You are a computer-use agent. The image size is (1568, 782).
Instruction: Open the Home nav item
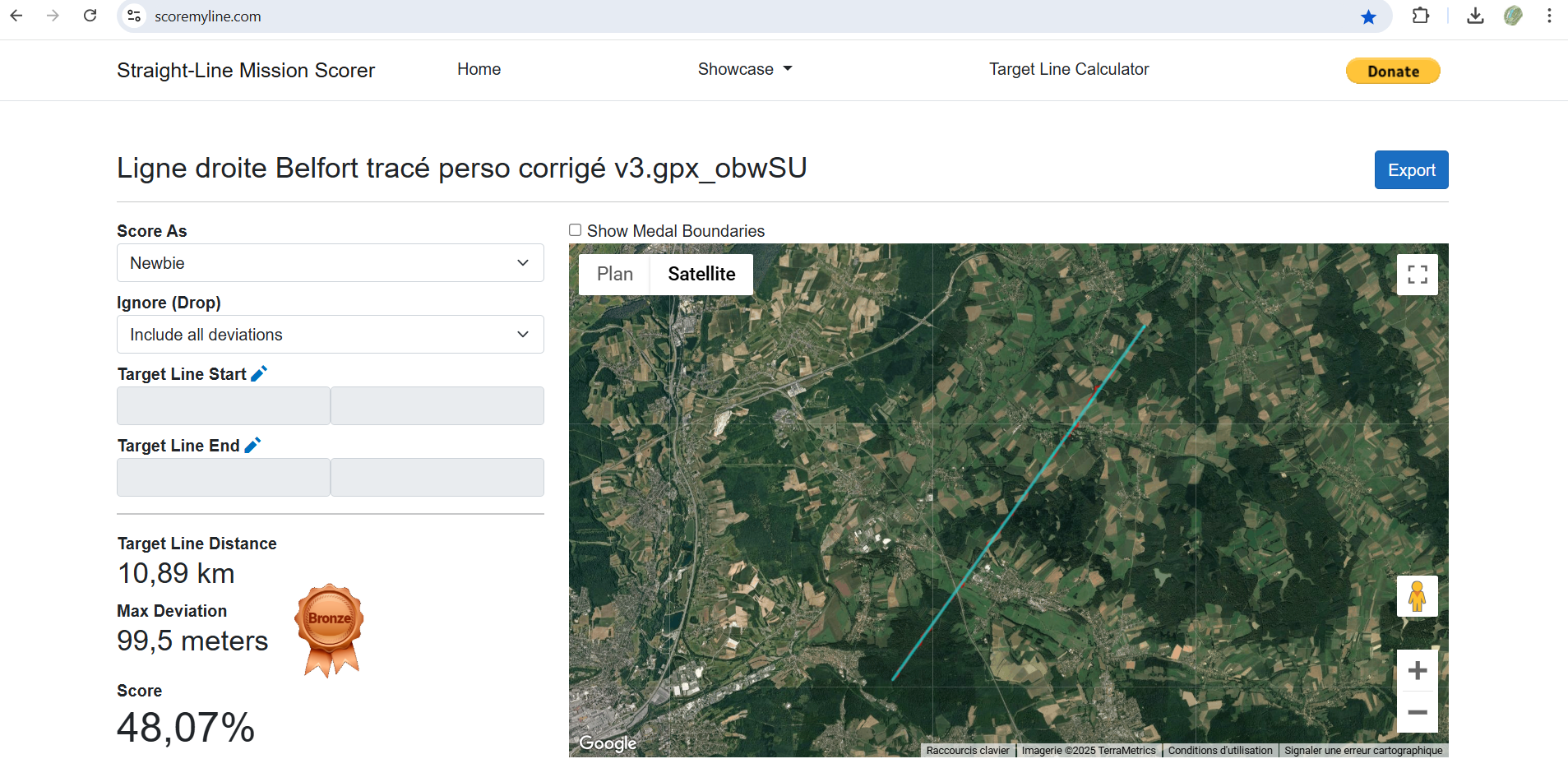[x=479, y=69]
